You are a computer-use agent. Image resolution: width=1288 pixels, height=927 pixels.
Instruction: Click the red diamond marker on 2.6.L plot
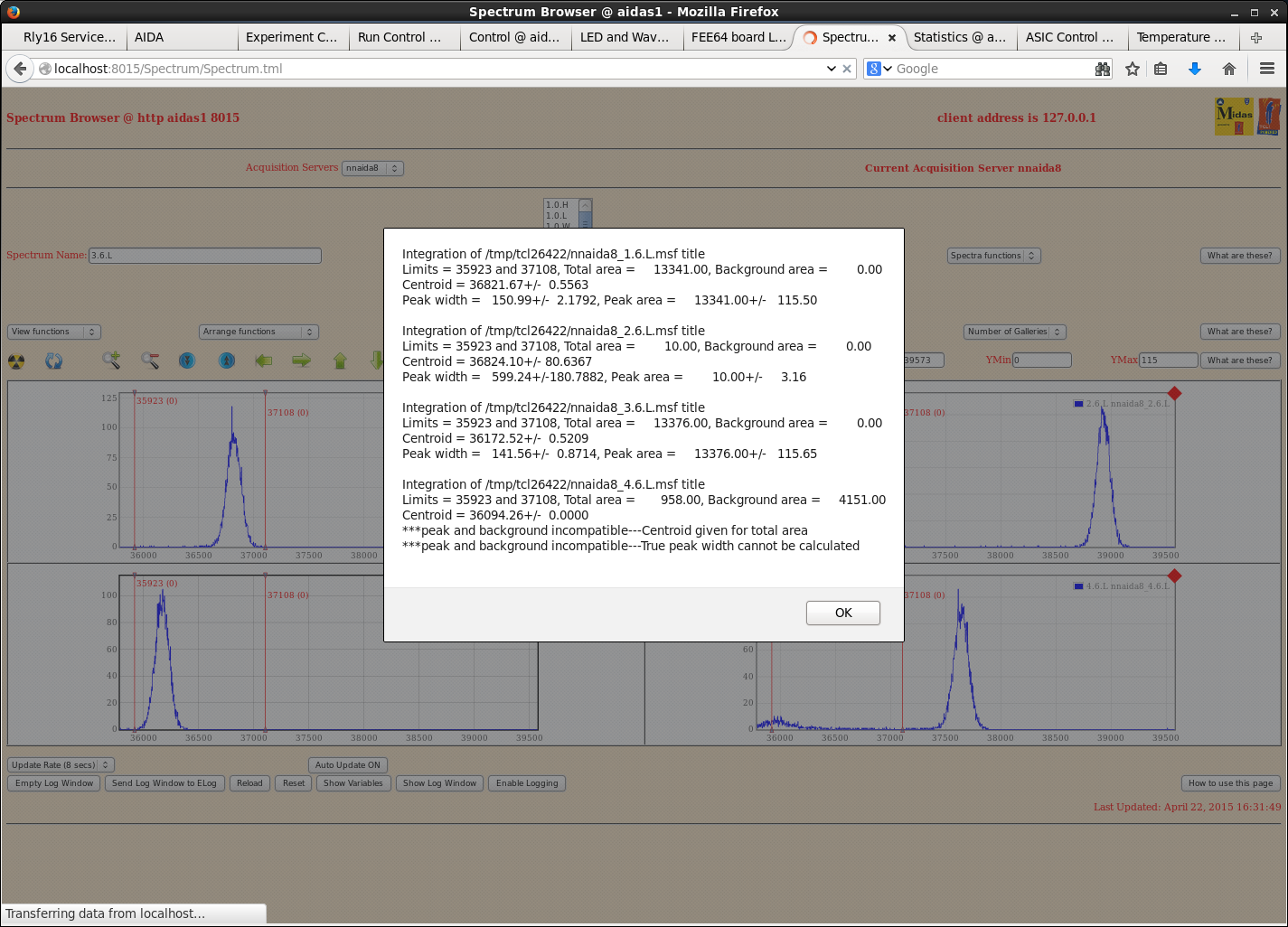pos(1174,393)
